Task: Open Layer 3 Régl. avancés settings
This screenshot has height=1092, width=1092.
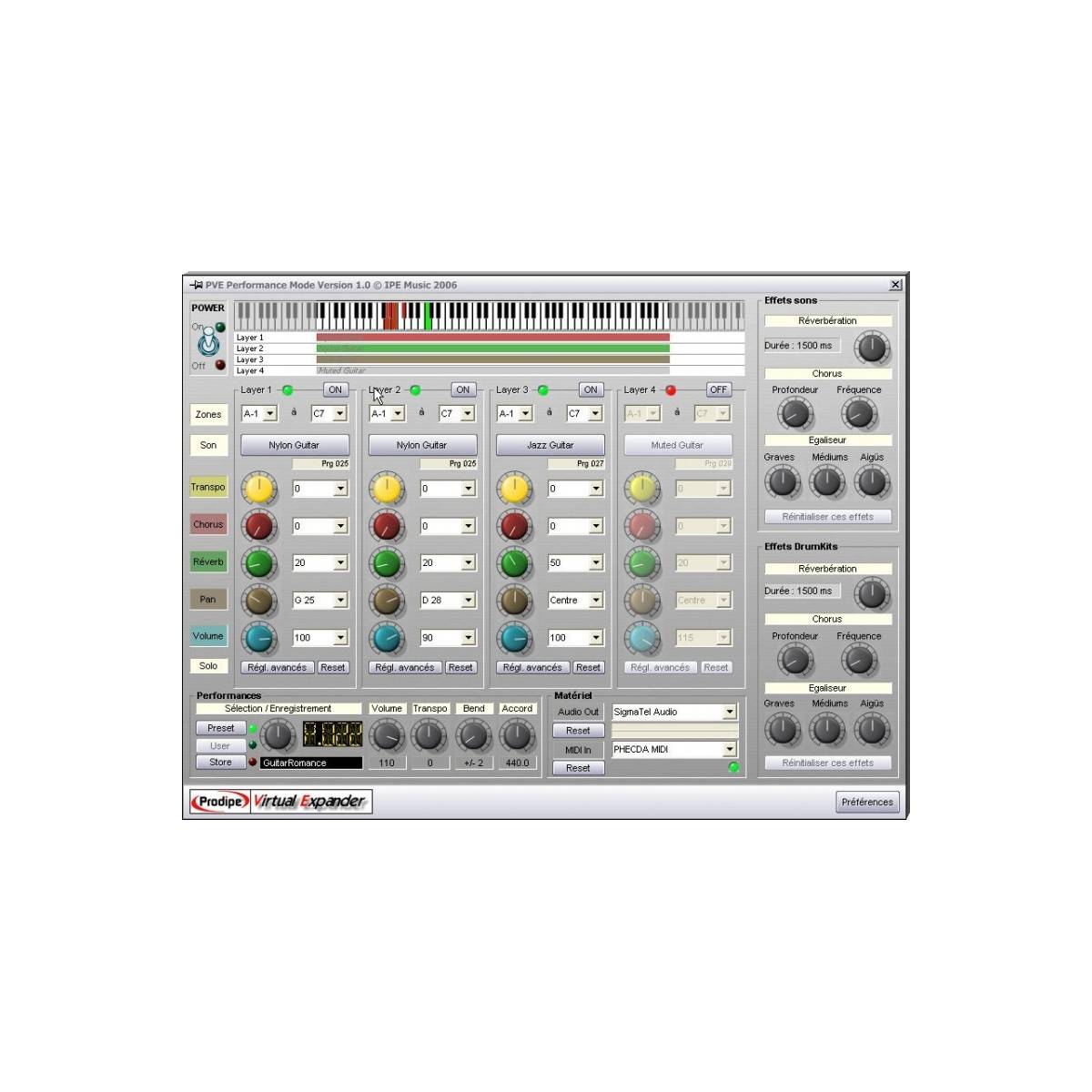Action: click(533, 668)
